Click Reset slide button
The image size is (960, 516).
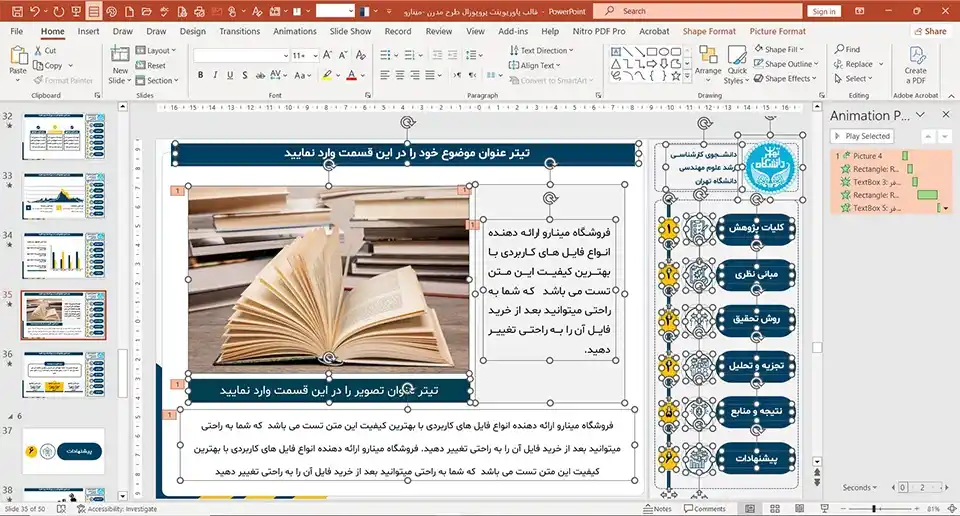coord(151,65)
